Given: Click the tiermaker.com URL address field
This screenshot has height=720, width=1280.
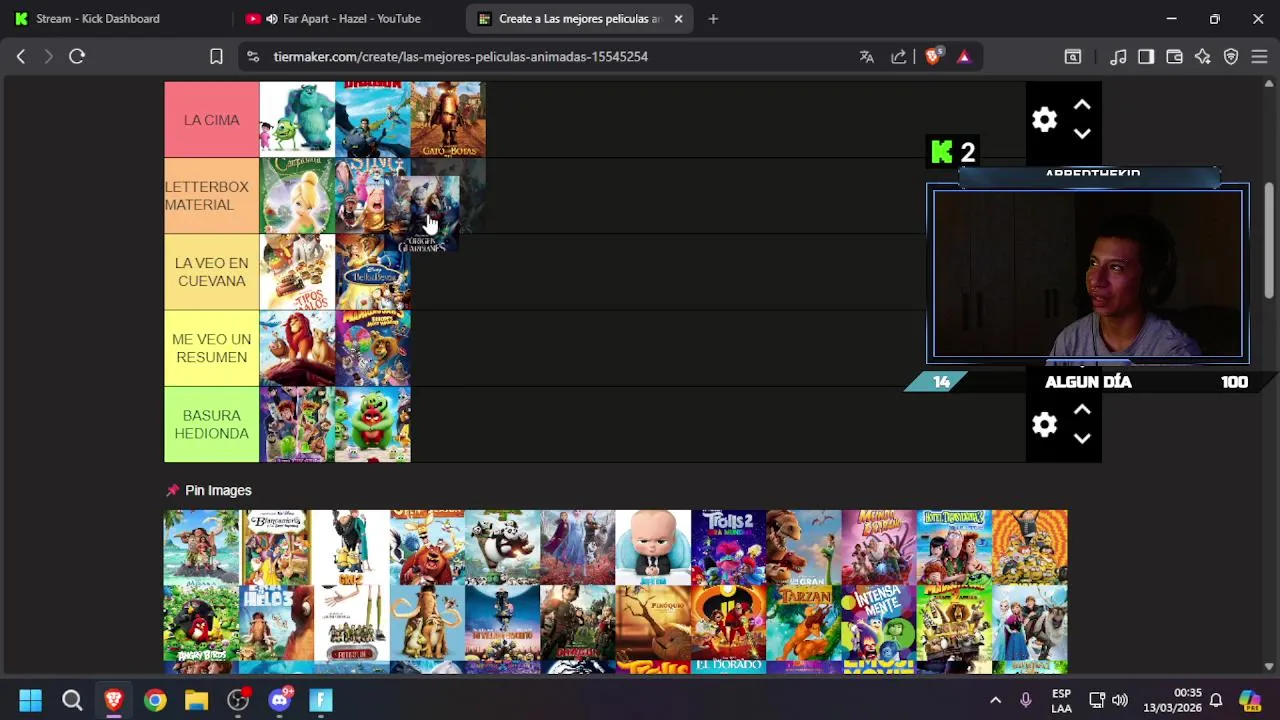Looking at the screenshot, I should click(x=460, y=57).
